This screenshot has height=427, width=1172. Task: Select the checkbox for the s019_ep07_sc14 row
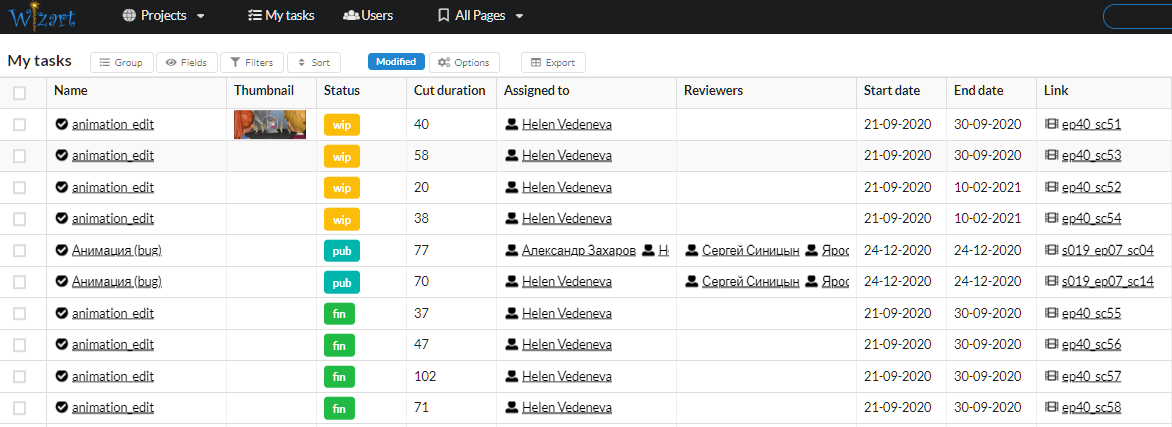click(20, 282)
